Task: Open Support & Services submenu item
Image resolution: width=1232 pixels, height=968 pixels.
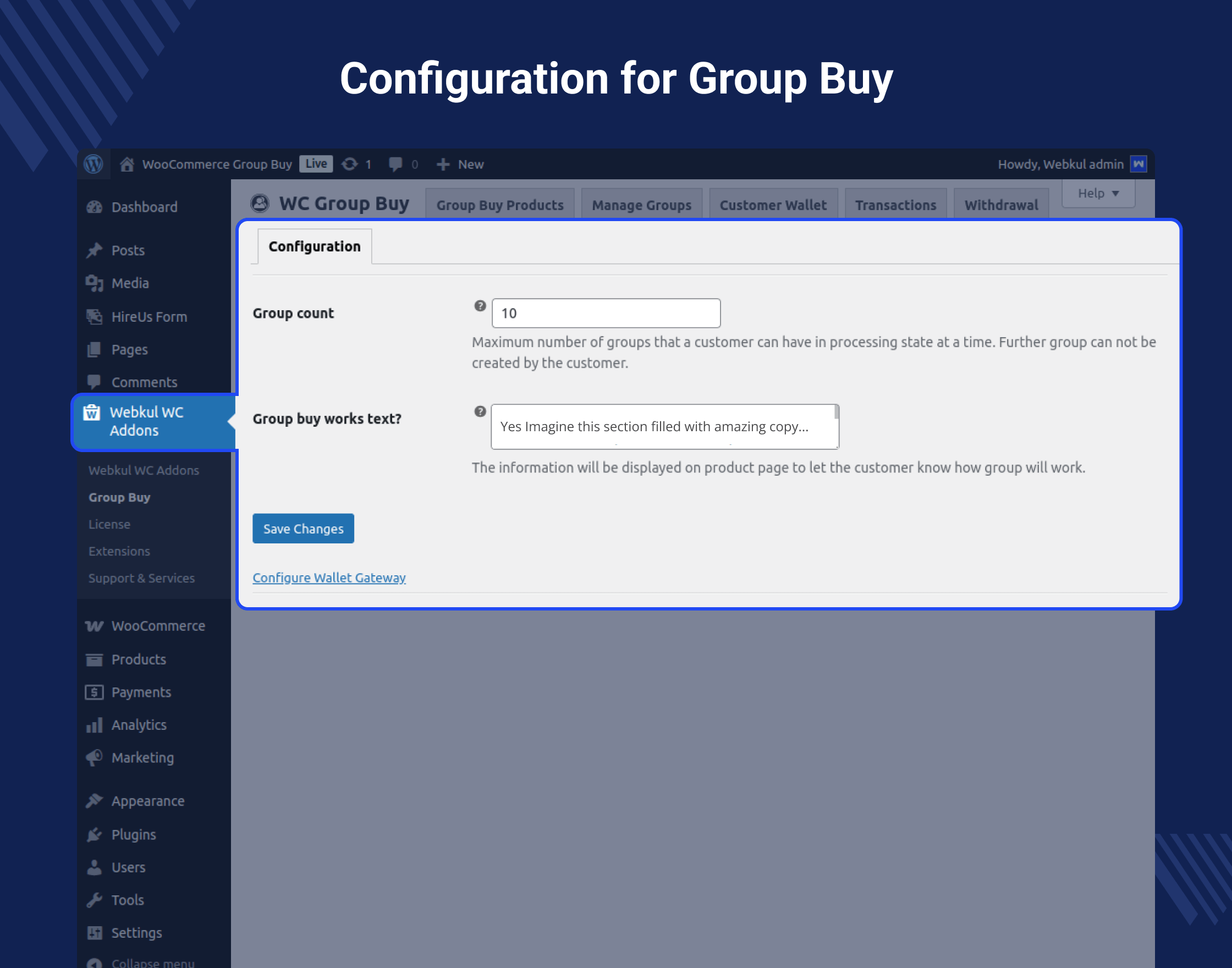Action: tap(142, 578)
